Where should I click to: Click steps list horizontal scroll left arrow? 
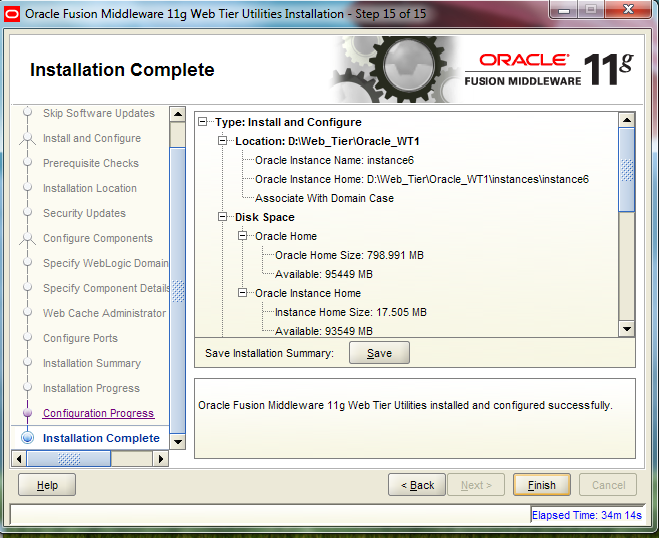pyautogui.click(x=19, y=459)
